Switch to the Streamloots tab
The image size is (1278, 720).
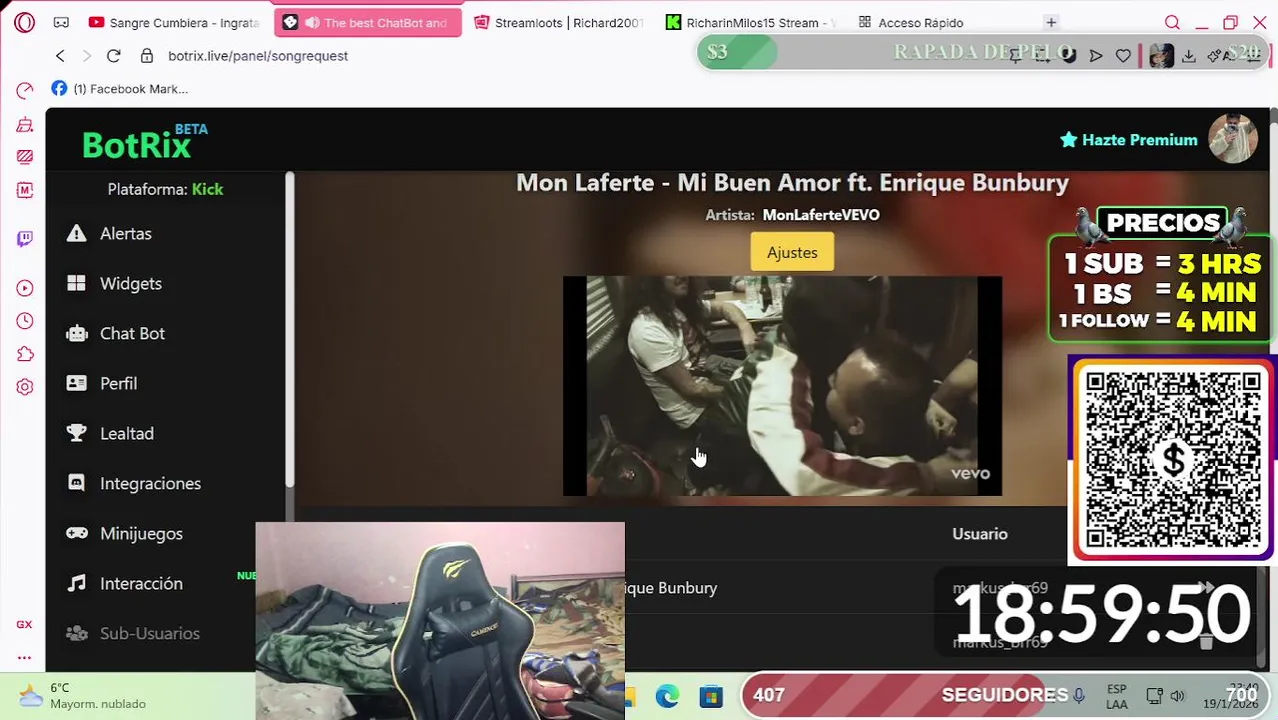(x=558, y=22)
